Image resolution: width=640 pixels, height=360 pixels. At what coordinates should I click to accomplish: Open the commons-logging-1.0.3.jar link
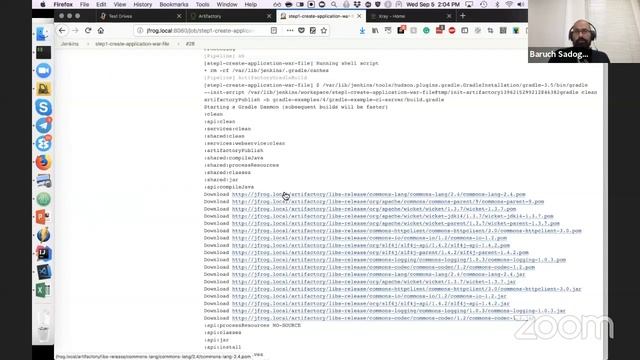click(x=399, y=311)
